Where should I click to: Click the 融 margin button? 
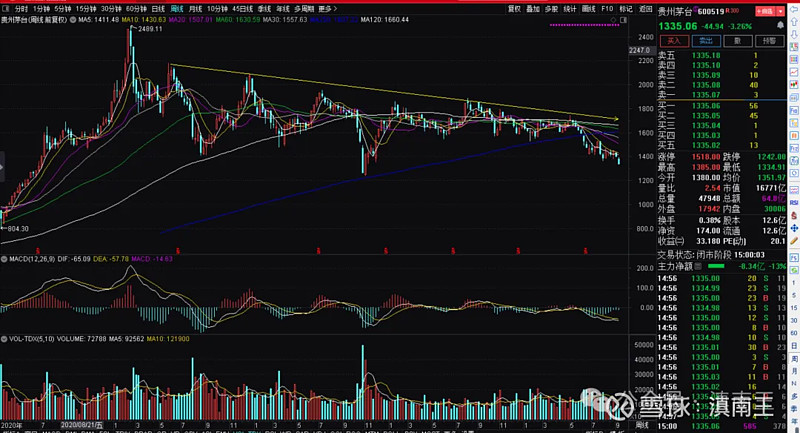(737, 41)
